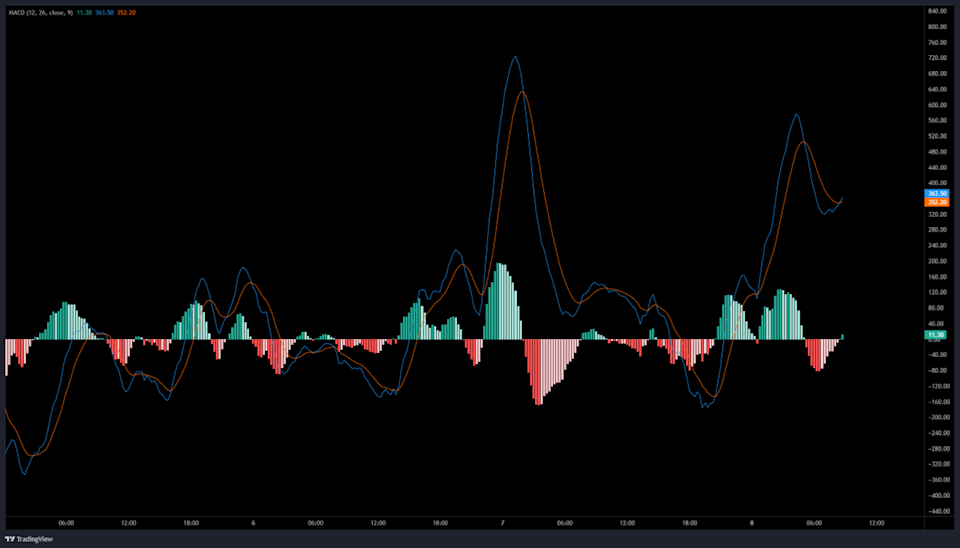Click the green 11.30 histogram label on the scale

point(936,335)
